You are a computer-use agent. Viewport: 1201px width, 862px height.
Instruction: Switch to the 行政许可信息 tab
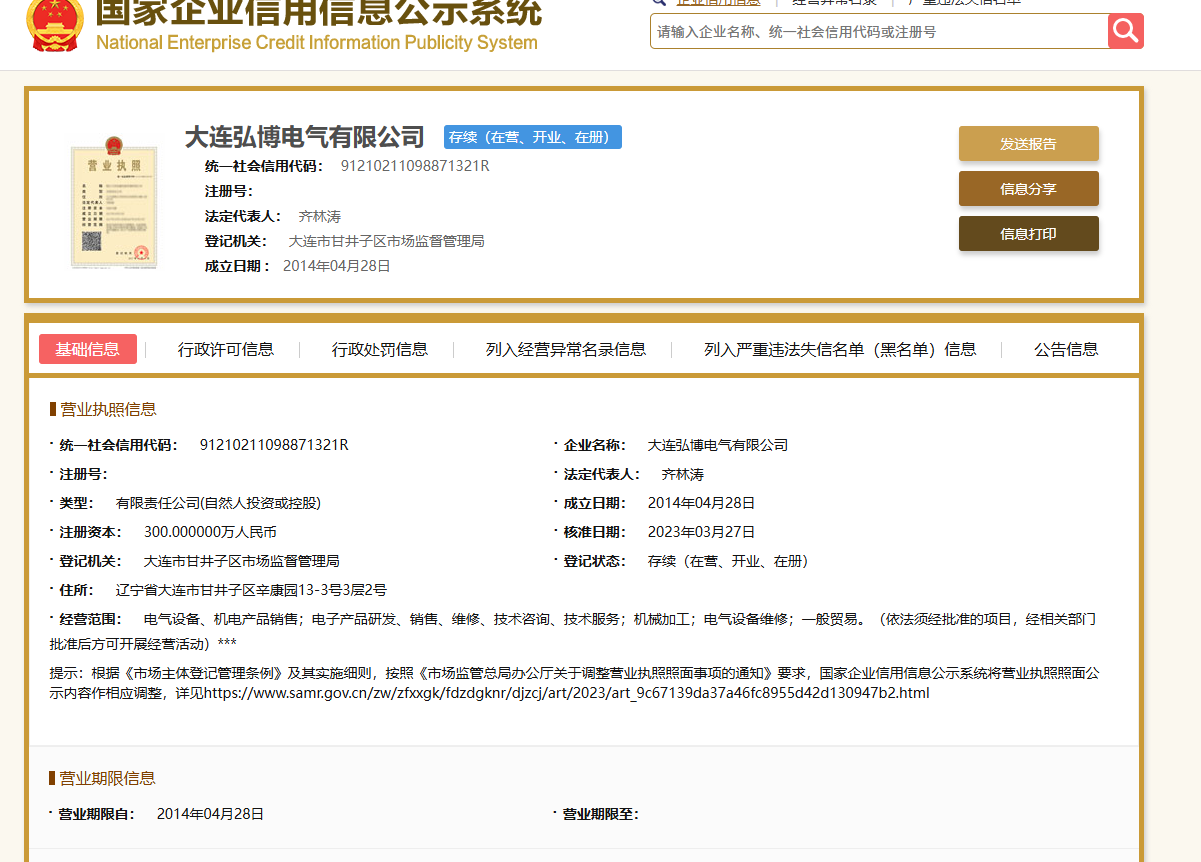[226, 349]
